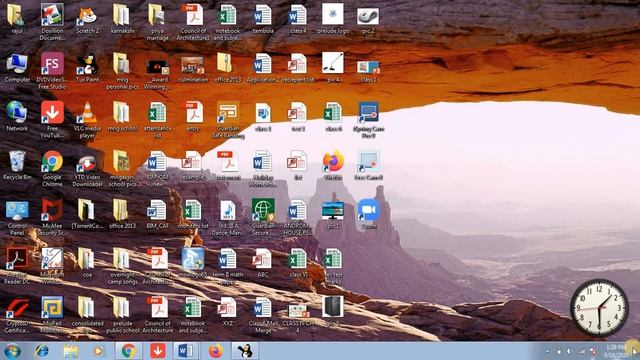The height and width of the screenshot is (360, 640).
Task: Select the Firefox desktop shortcut
Action: pos(333,165)
